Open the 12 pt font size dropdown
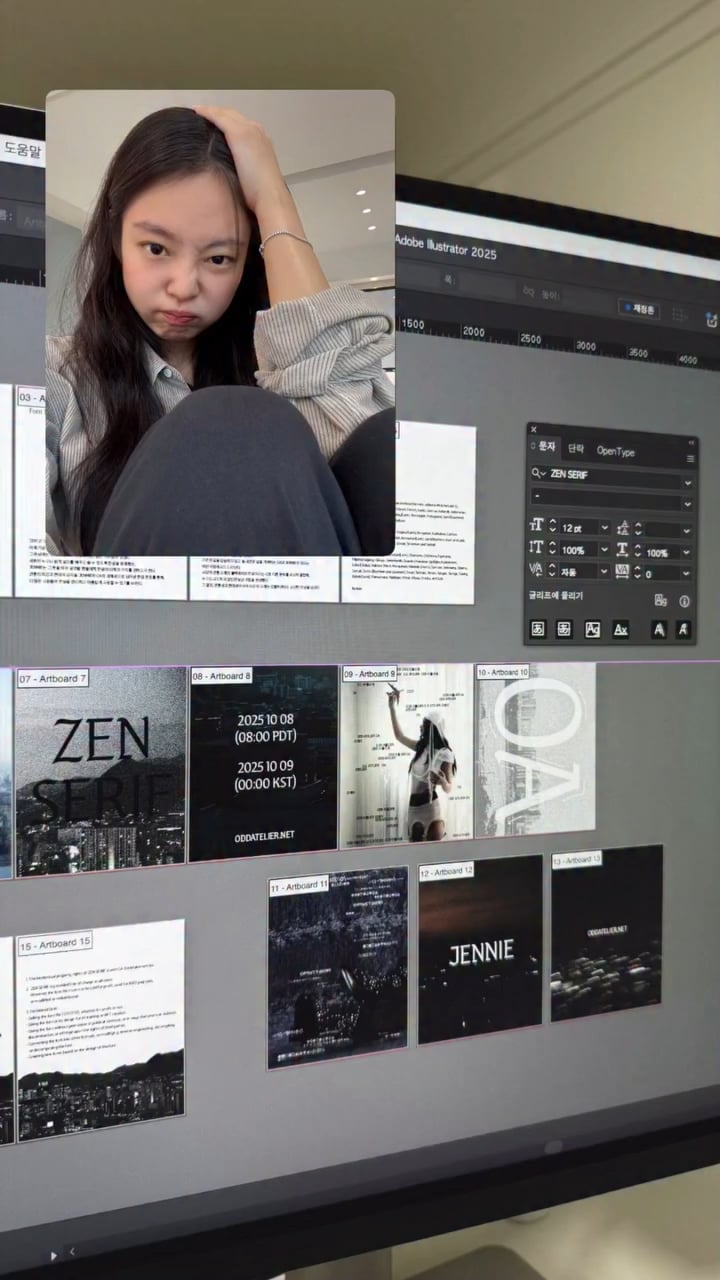Image resolution: width=720 pixels, height=1280 pixels. pos(604,527)
